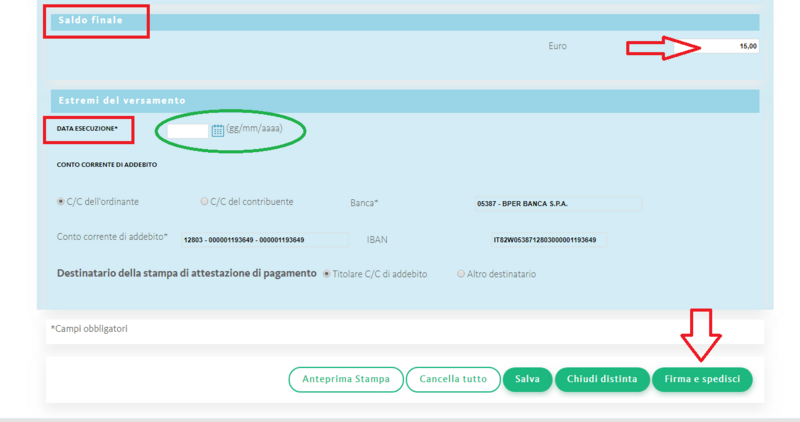The height and width of the screenshot is (422, 800).
Task: Choose Titolare C/C di addebito option
Action: (327, 274)
